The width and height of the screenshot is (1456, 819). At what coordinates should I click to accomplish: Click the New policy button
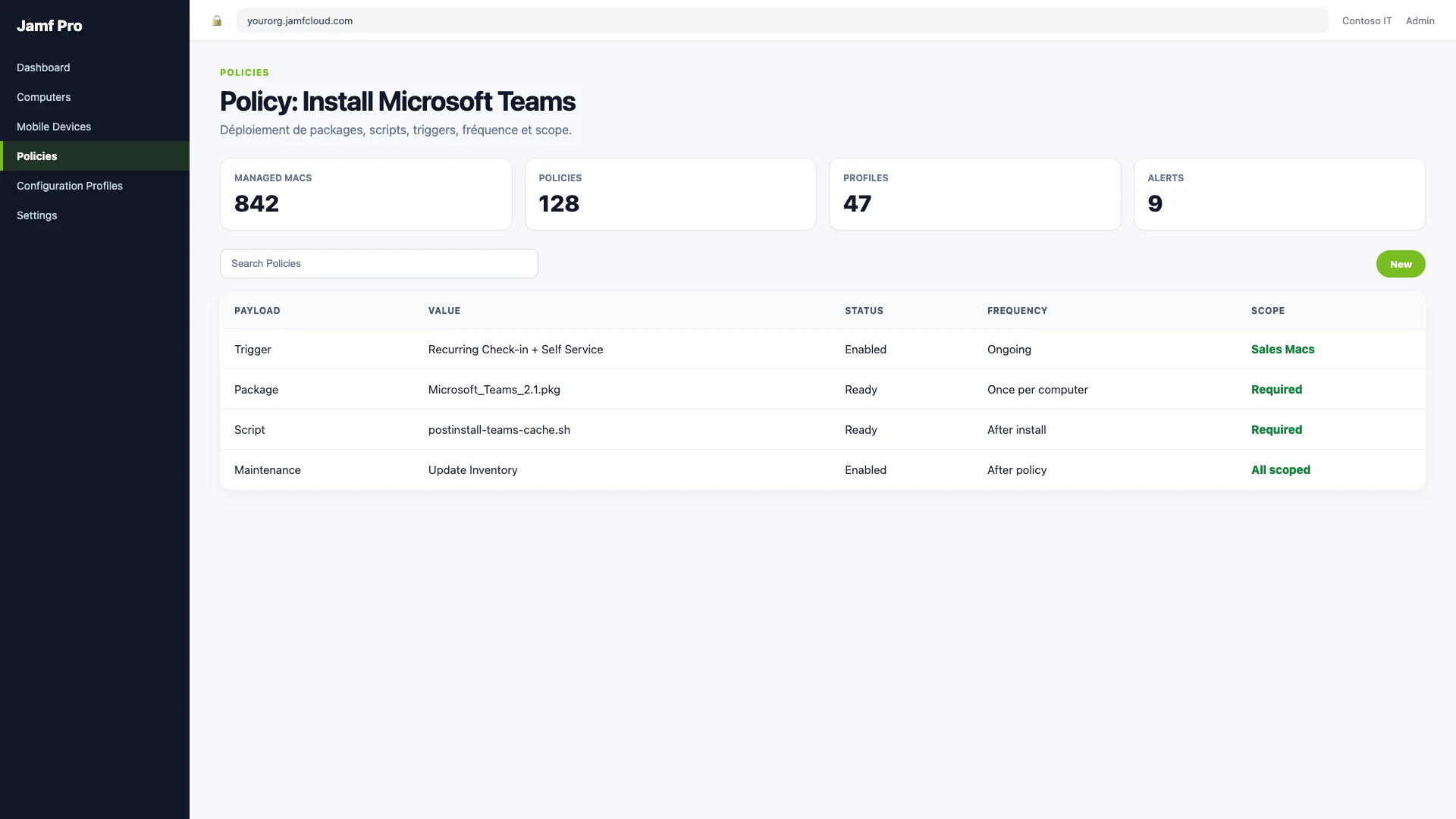pos(1401,264)
